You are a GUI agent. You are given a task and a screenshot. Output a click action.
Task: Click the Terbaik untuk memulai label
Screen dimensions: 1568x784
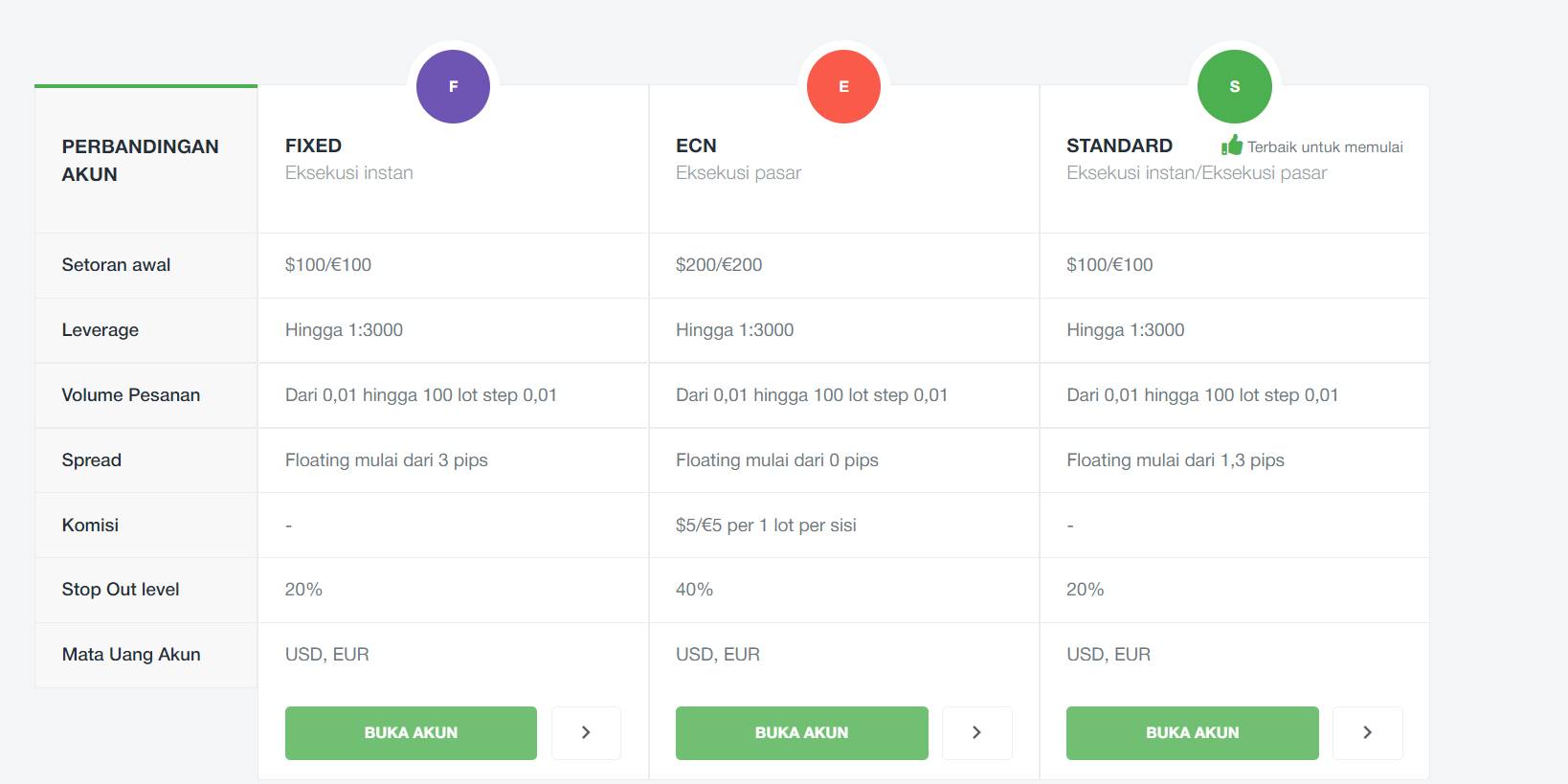coord(1325,146)
